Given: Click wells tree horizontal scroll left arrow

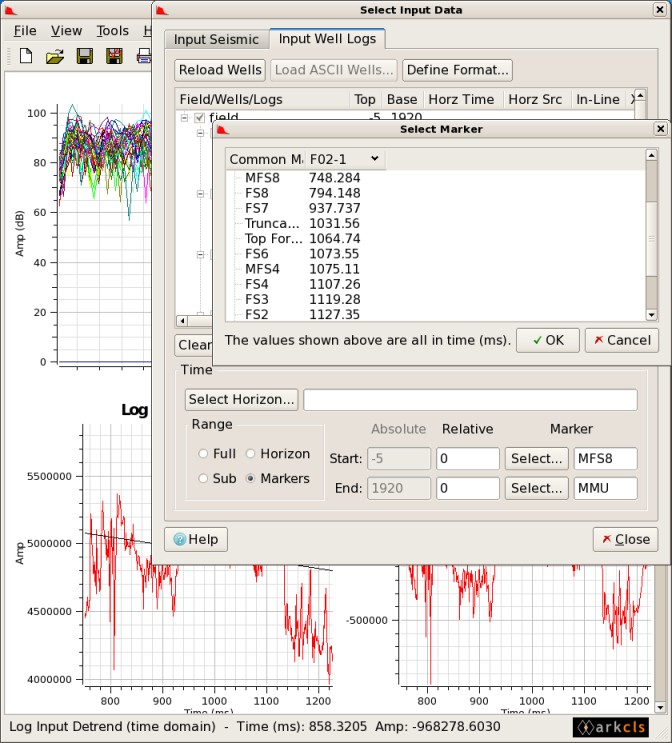Looking at the screenshot, I should pos(182,321).
